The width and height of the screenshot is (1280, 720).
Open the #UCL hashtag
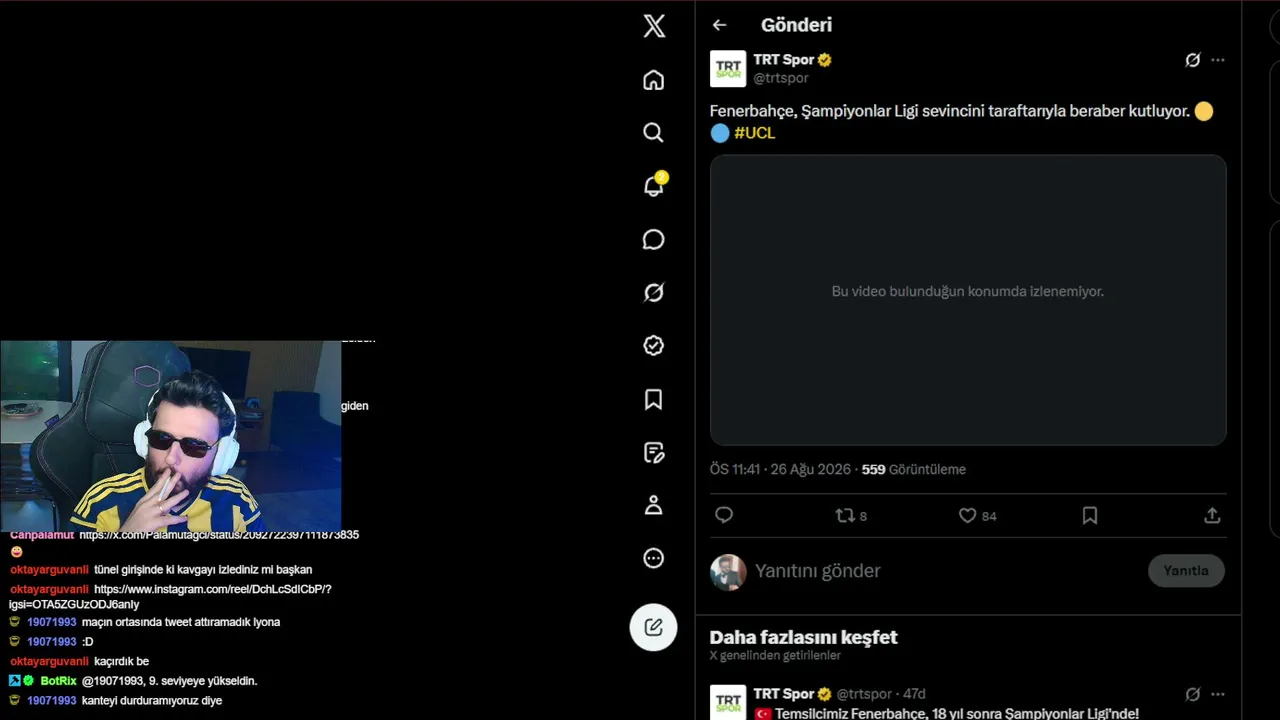tap(755, 133)
